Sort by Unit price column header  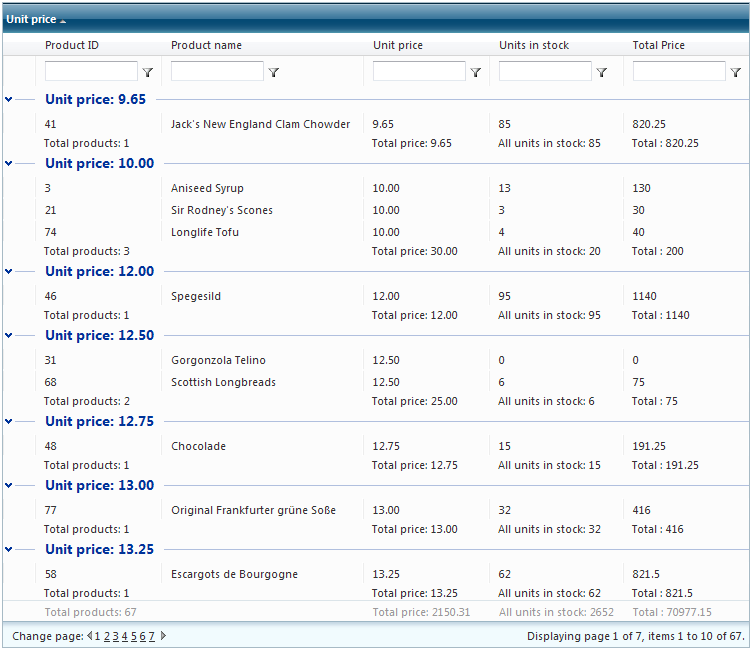(x=398, y=45)
